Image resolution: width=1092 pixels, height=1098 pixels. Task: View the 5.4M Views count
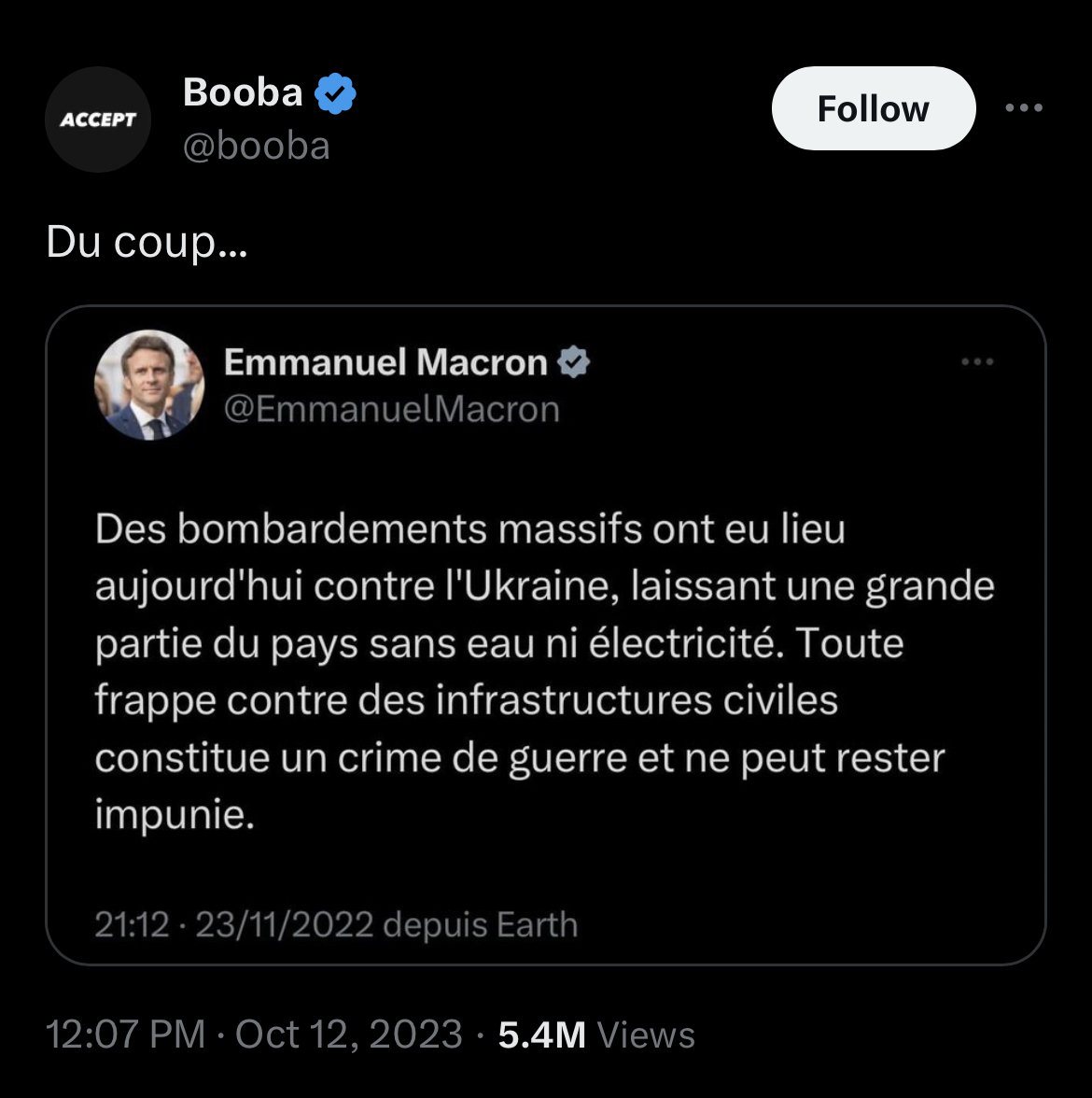click(541, 1035)
